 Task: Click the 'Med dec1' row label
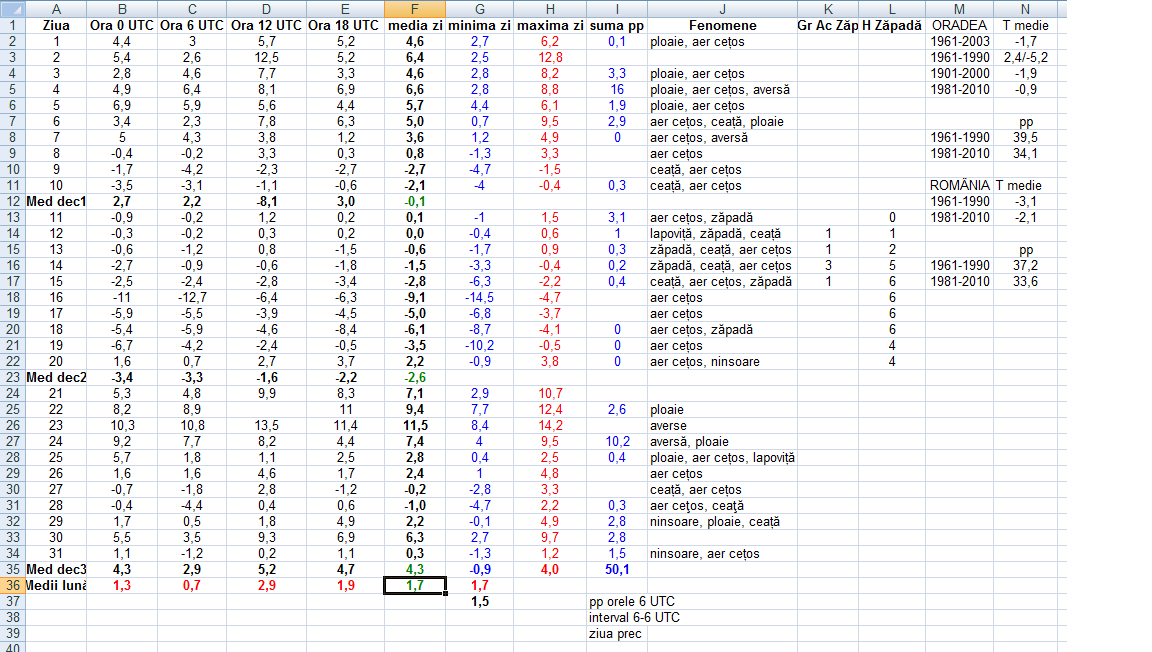(56, 201)
